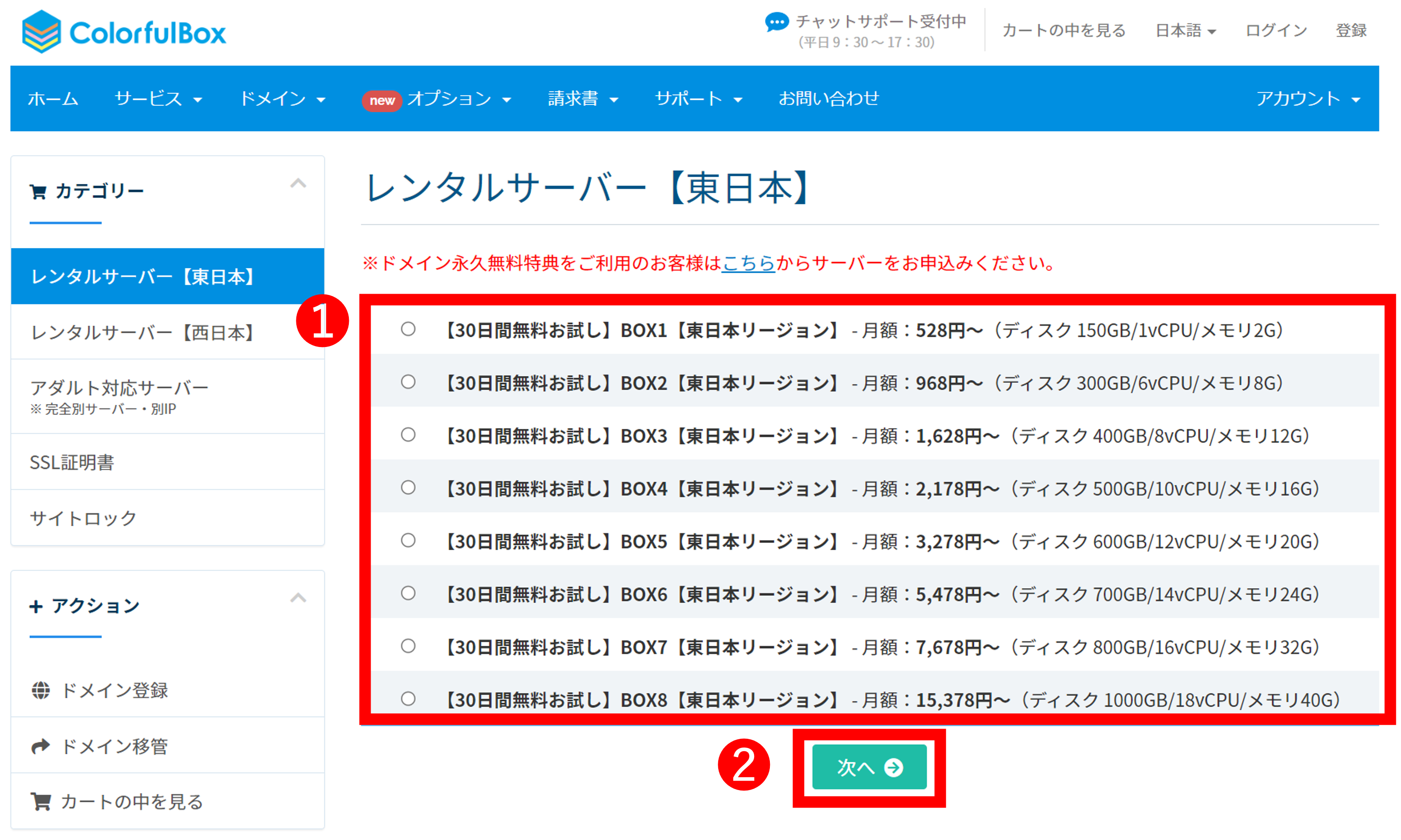
Task: Open the 請求書 dropdown menu
Action: point(583,99)
